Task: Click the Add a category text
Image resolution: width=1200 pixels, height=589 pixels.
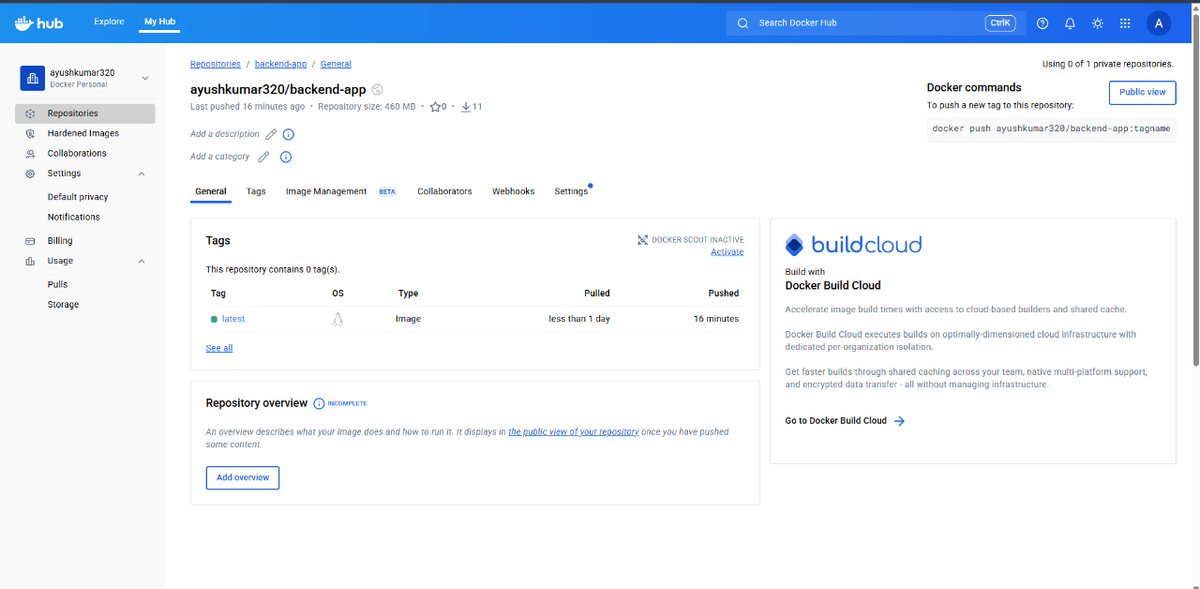Action: 220,157
